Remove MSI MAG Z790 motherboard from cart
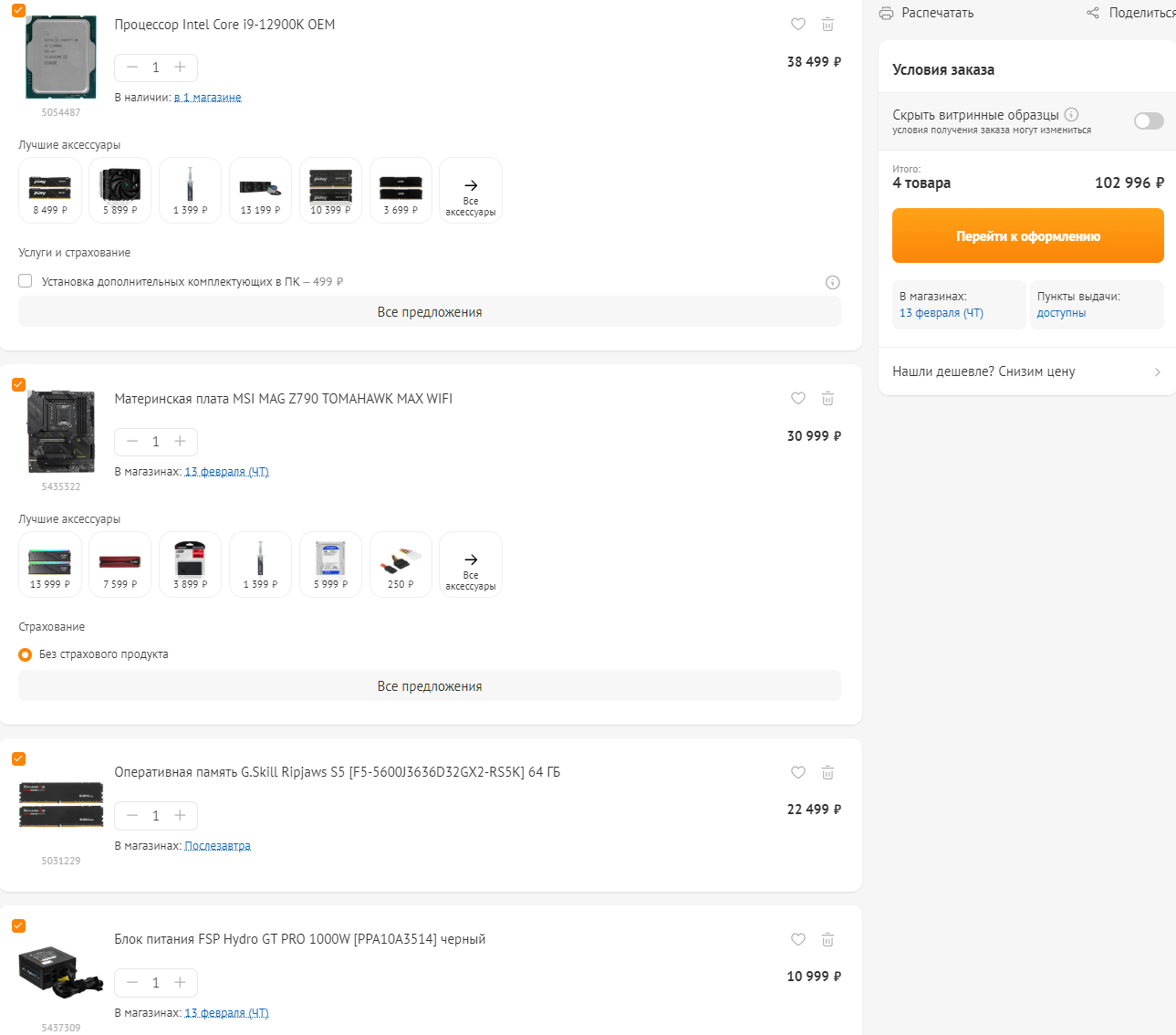The height and width of the screenshot is (1035, 1176). pos(827,399)
